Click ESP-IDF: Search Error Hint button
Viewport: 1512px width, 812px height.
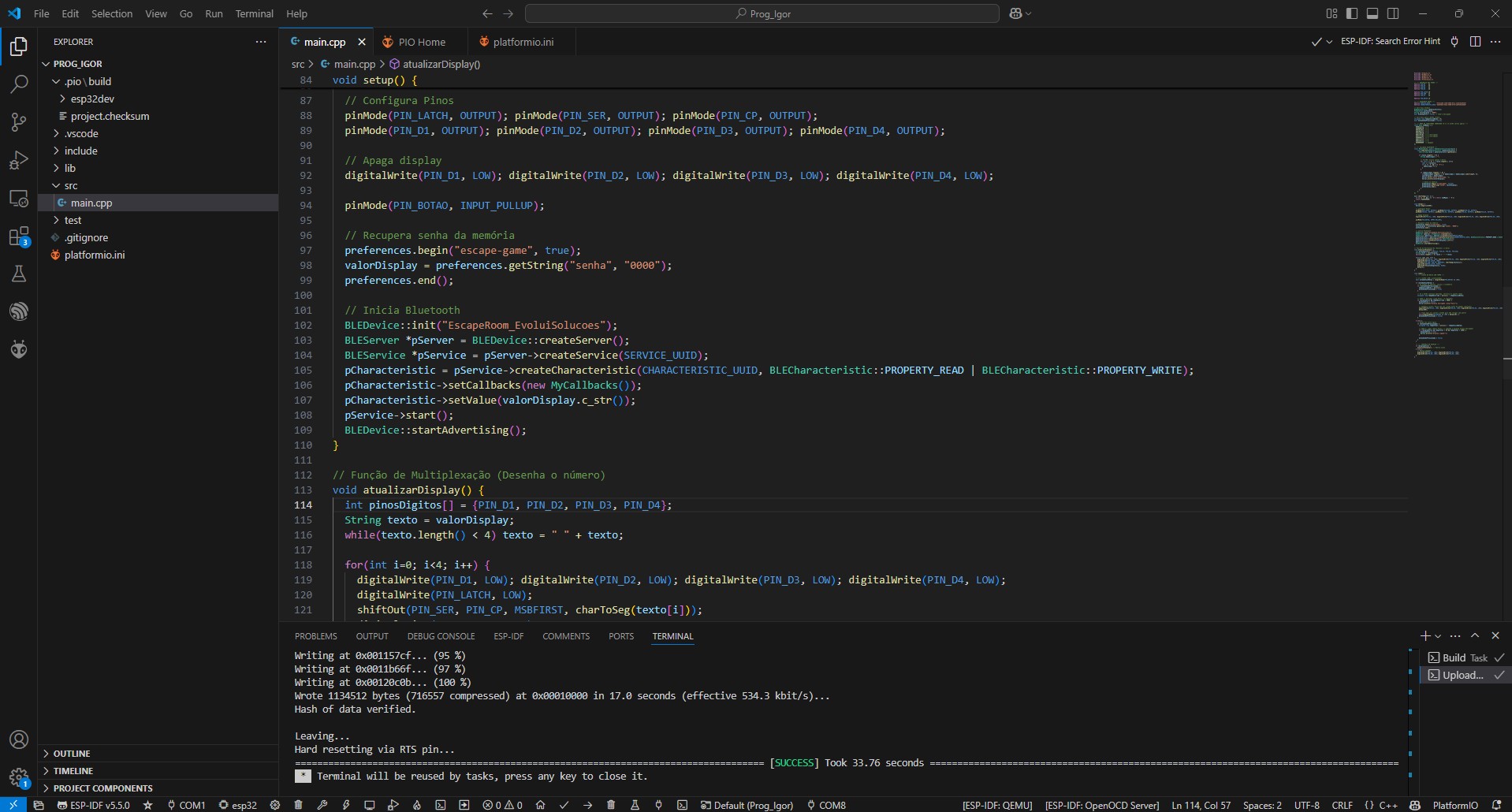[1391, 42]
